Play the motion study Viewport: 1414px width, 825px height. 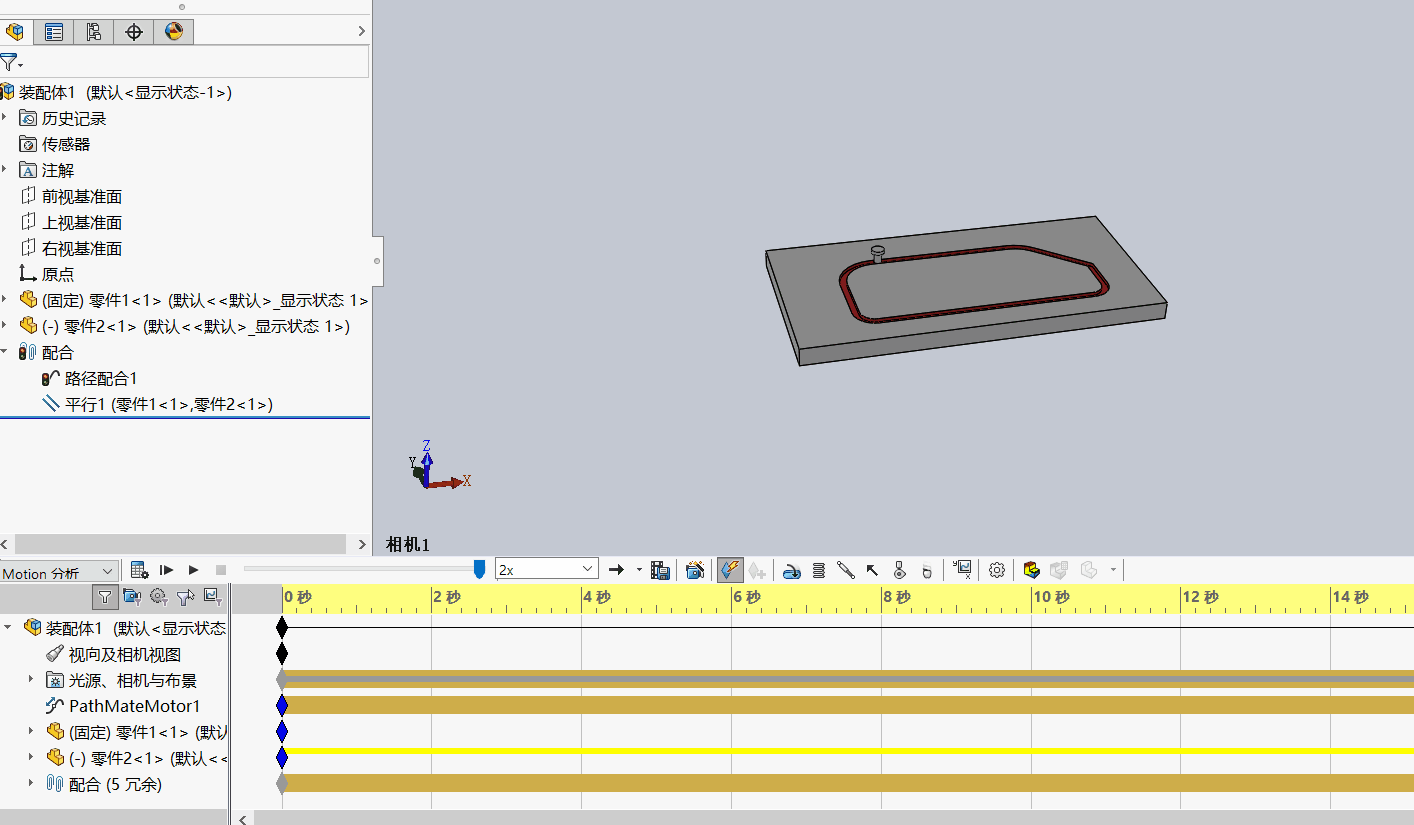[x=194, y=570]
